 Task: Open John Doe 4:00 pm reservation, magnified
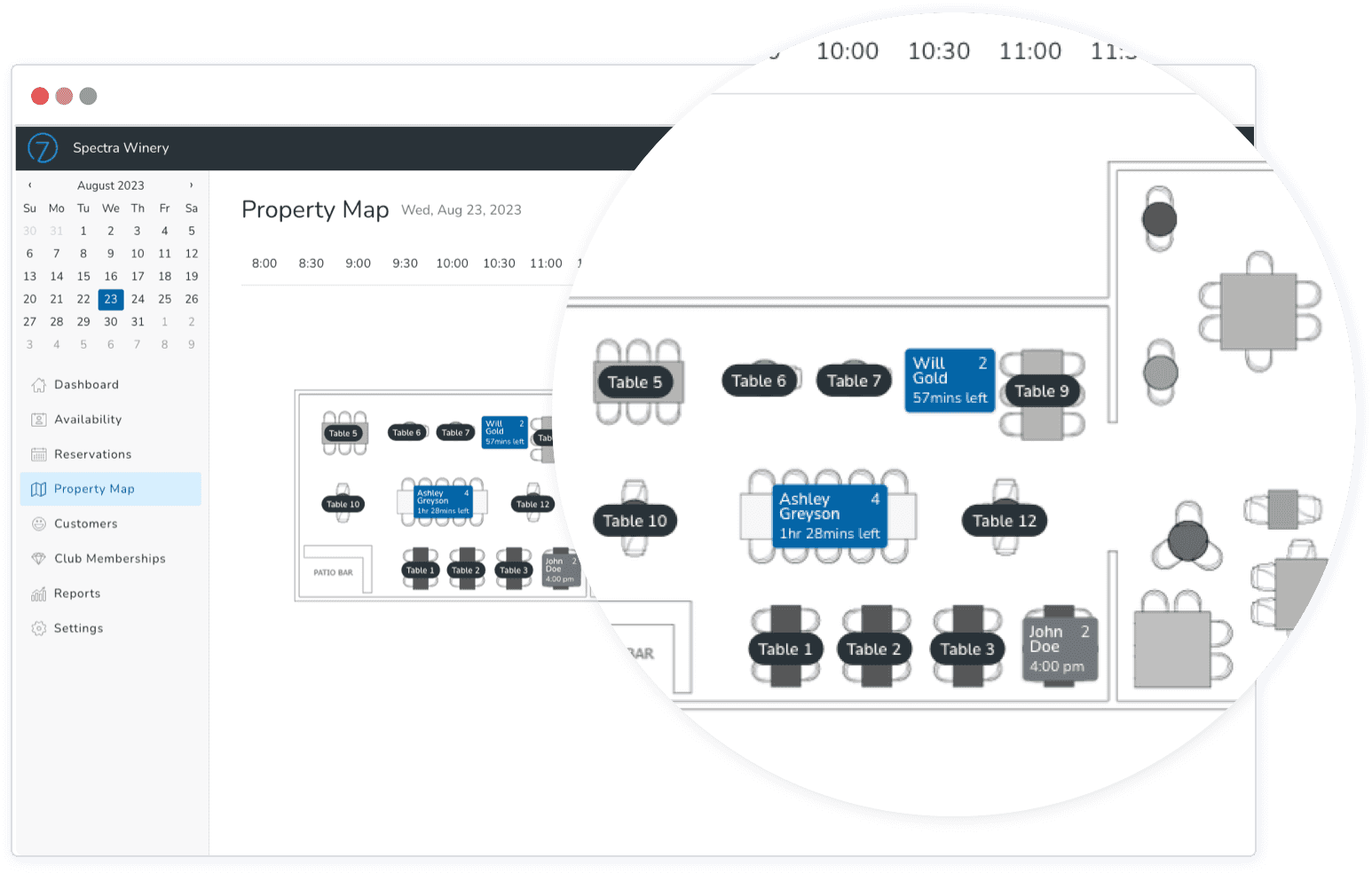(x=1061, y=649)
